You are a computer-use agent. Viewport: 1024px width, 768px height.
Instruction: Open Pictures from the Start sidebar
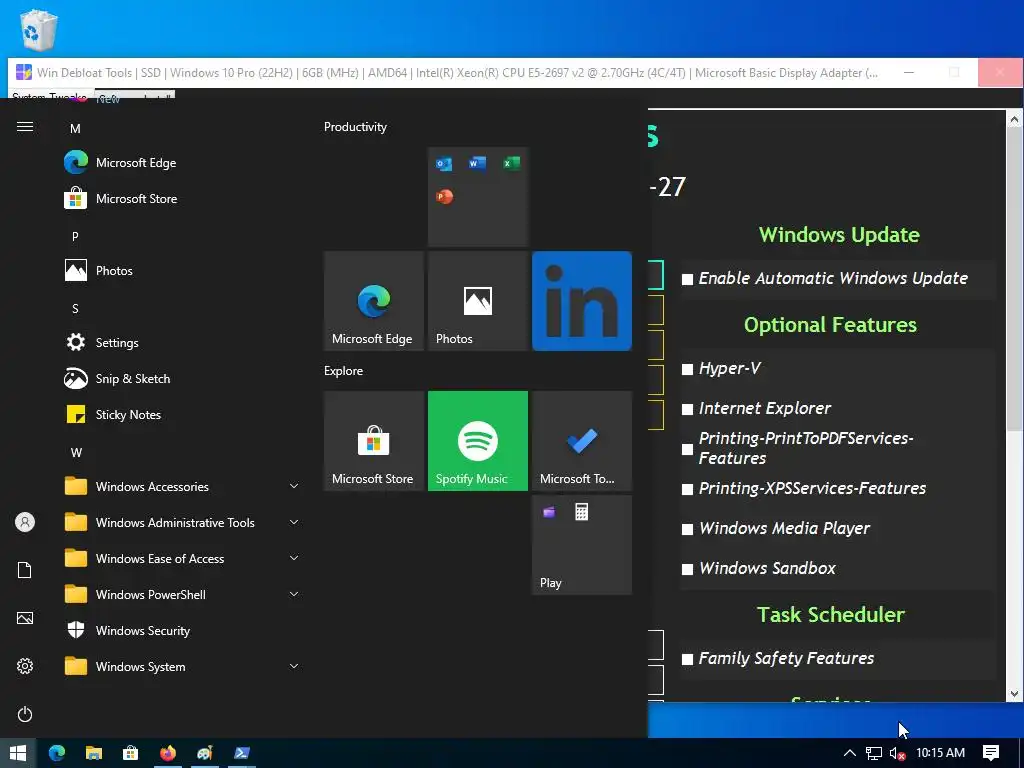coord(25,618)
